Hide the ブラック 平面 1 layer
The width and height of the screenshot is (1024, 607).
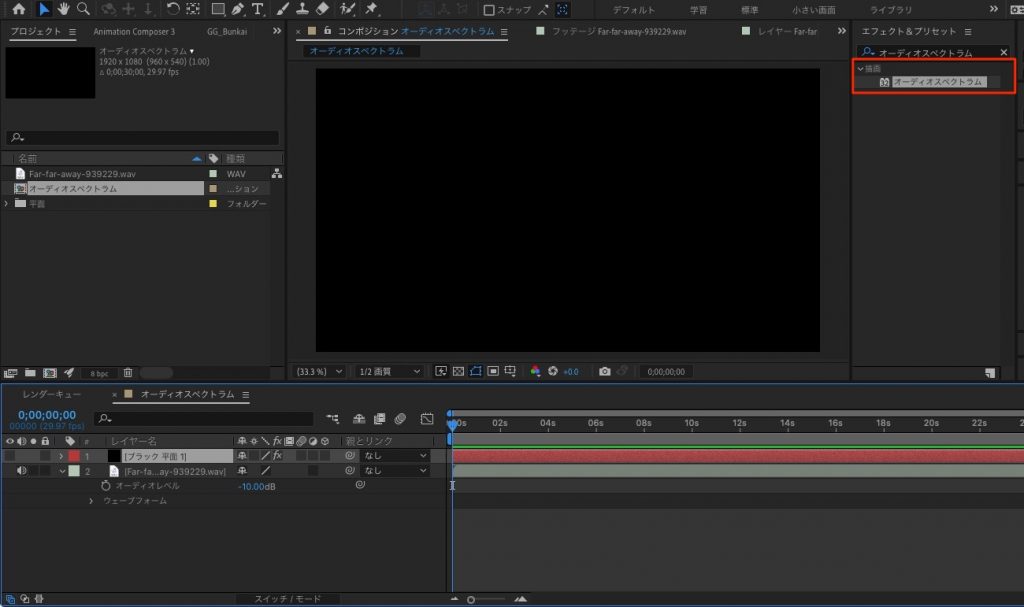point(8,456)
